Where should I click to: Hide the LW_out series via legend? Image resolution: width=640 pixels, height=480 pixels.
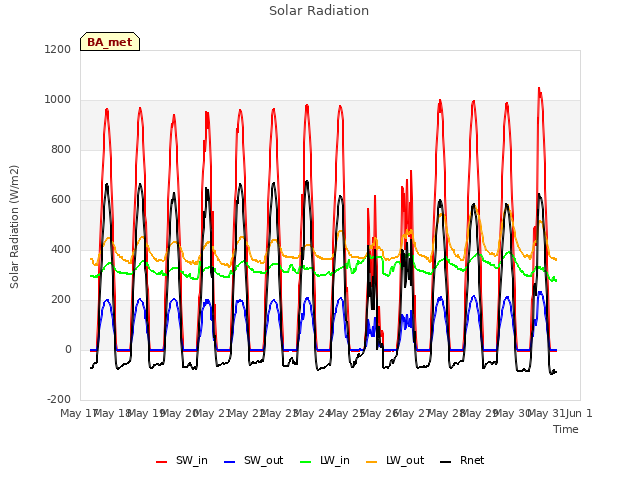[395, 460]
